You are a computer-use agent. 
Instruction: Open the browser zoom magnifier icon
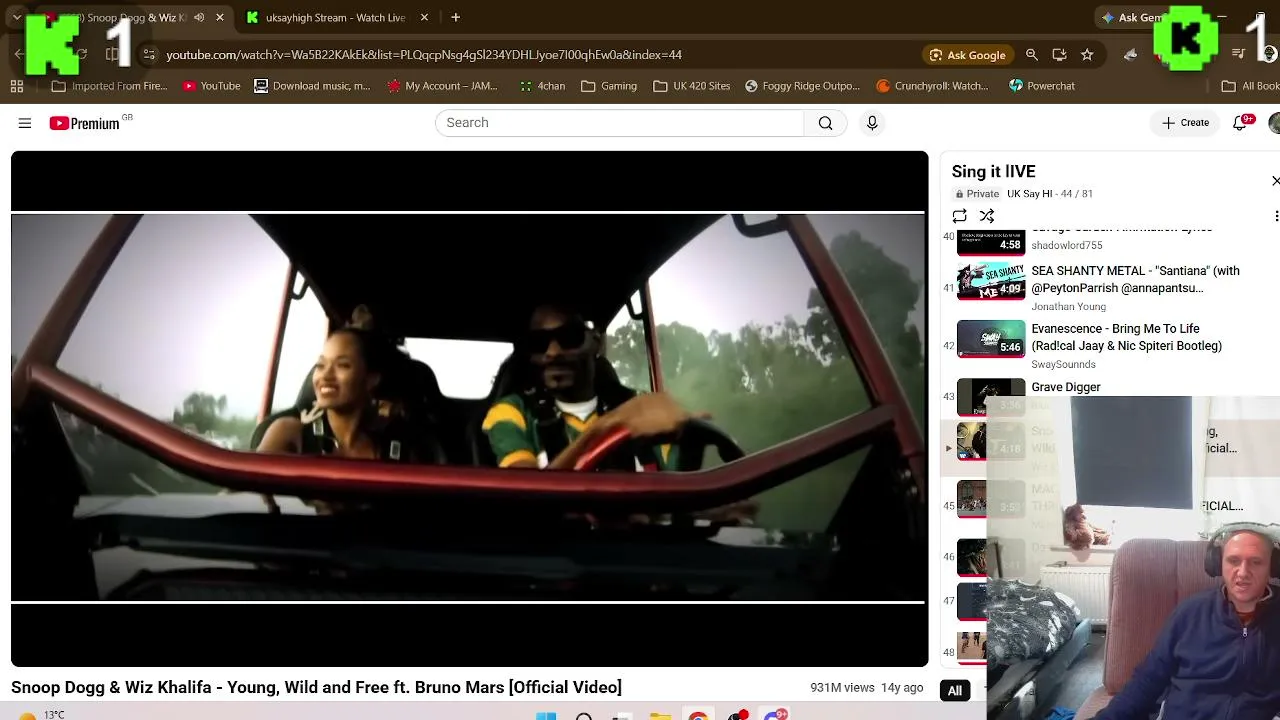(x=1032, y=55)
